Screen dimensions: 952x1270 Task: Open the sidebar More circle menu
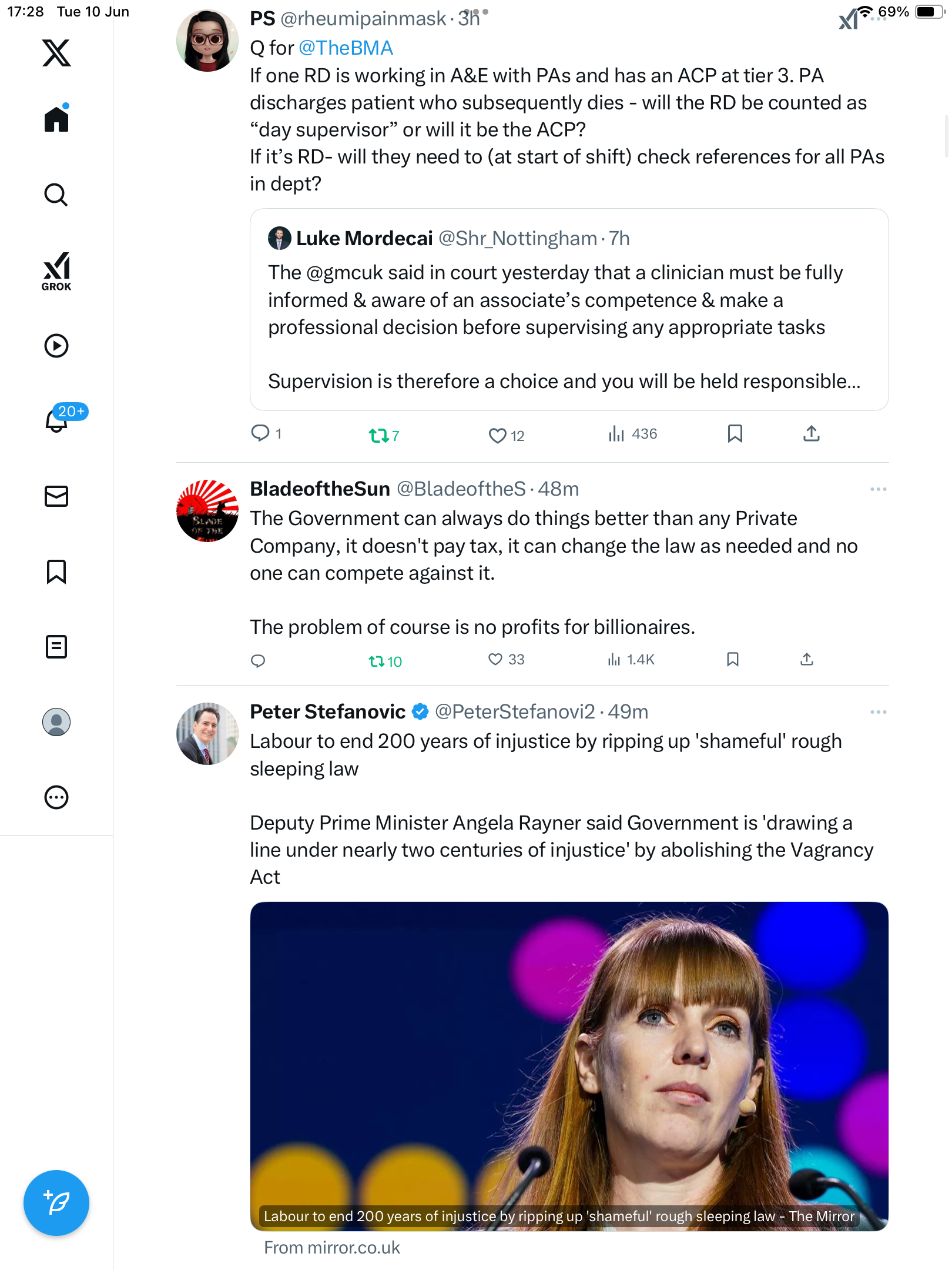[56, 797]
